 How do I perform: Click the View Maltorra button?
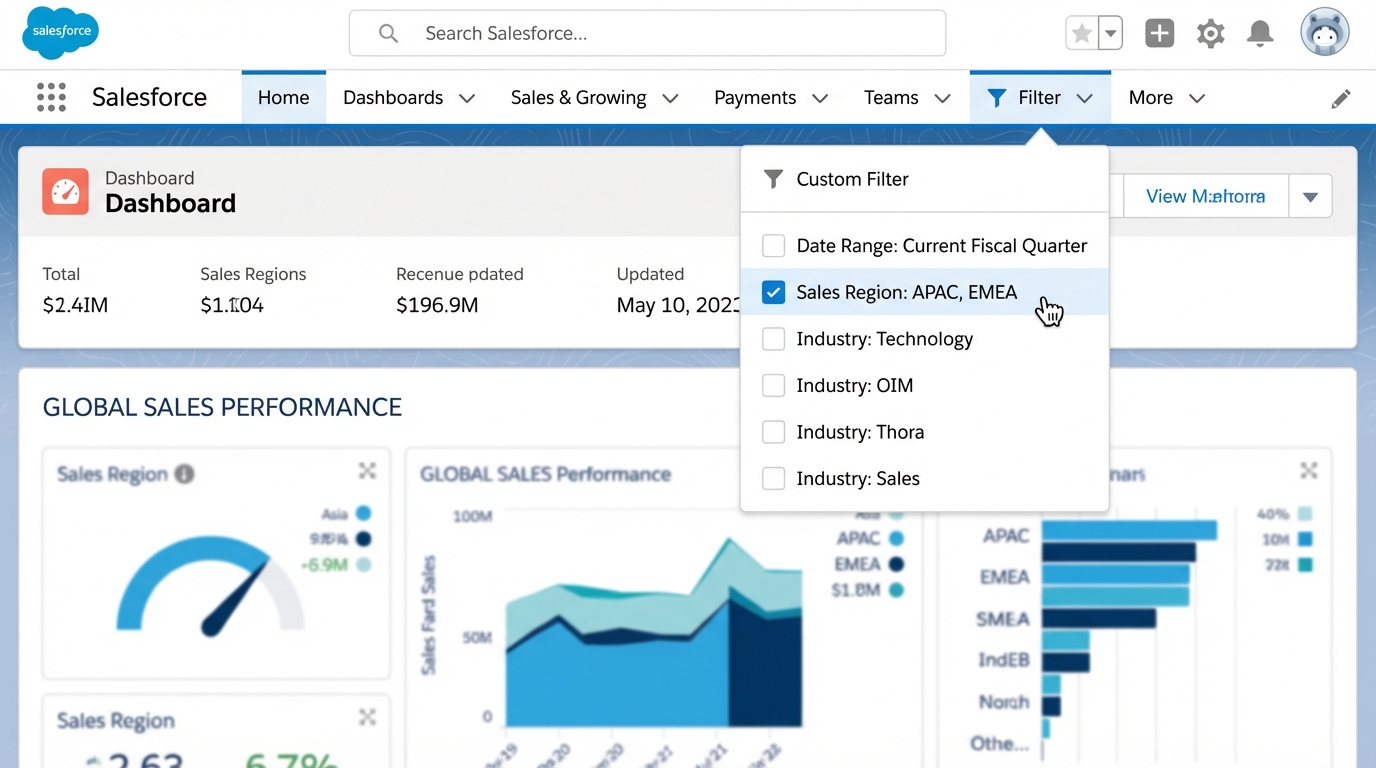1204,196
